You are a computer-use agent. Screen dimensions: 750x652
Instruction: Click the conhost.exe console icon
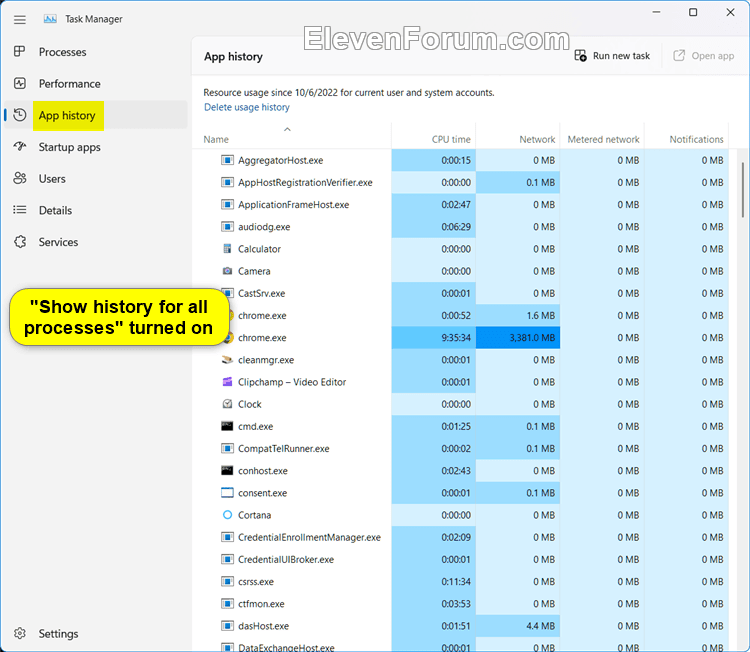(227, 471)
